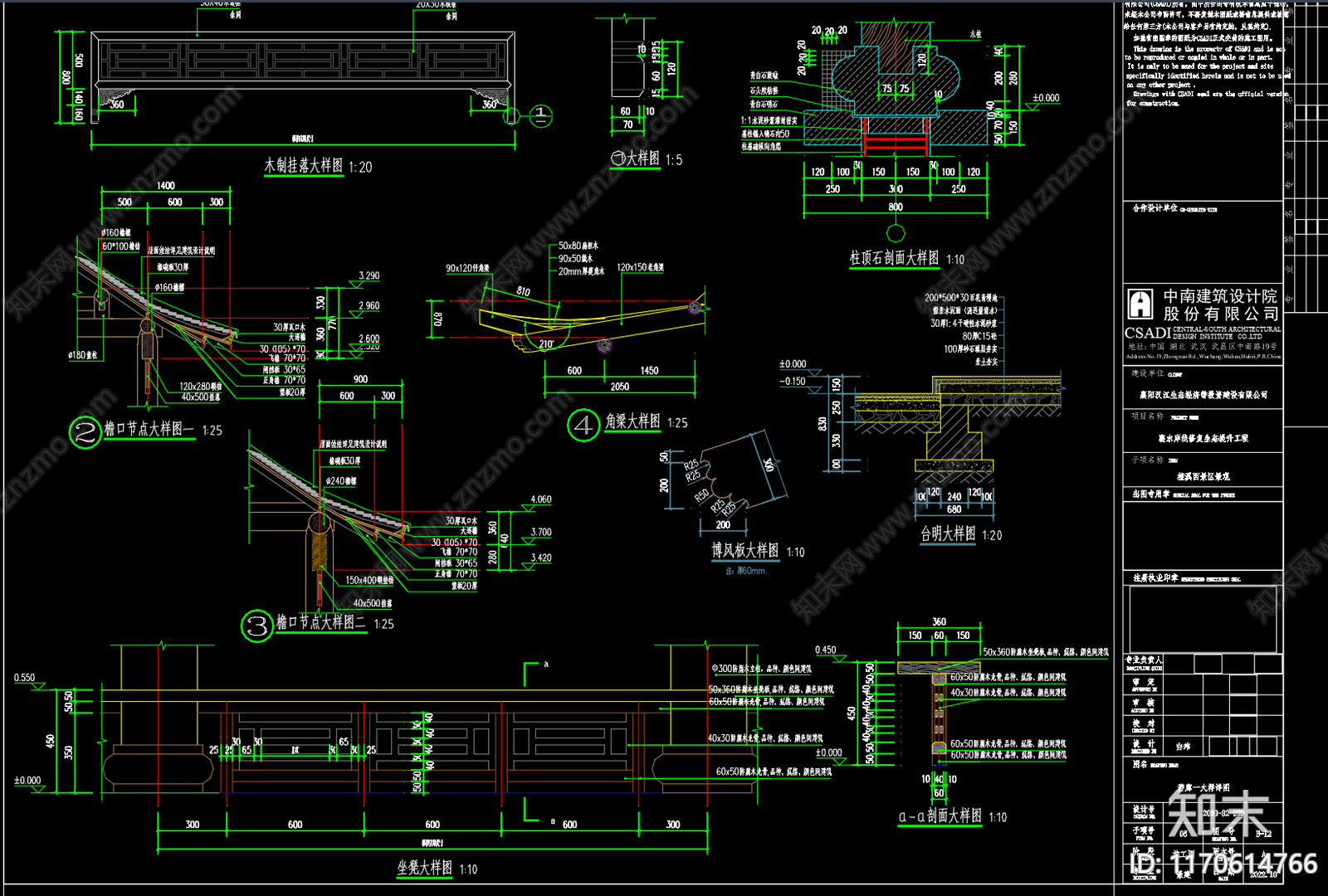Click the 木制挂落大样图 drawing title
This screenshot has height=896, width=1328.
pyautogui.click(x=303, y=166)
